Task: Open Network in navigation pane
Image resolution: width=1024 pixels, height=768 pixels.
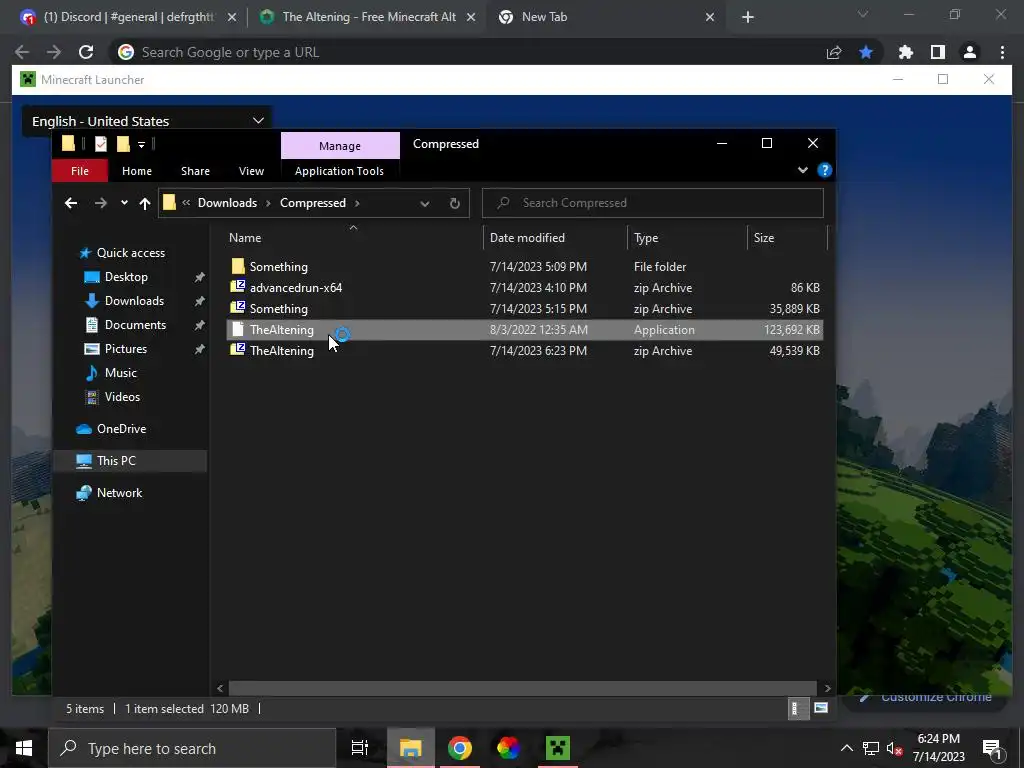Action: coord(119,493)
